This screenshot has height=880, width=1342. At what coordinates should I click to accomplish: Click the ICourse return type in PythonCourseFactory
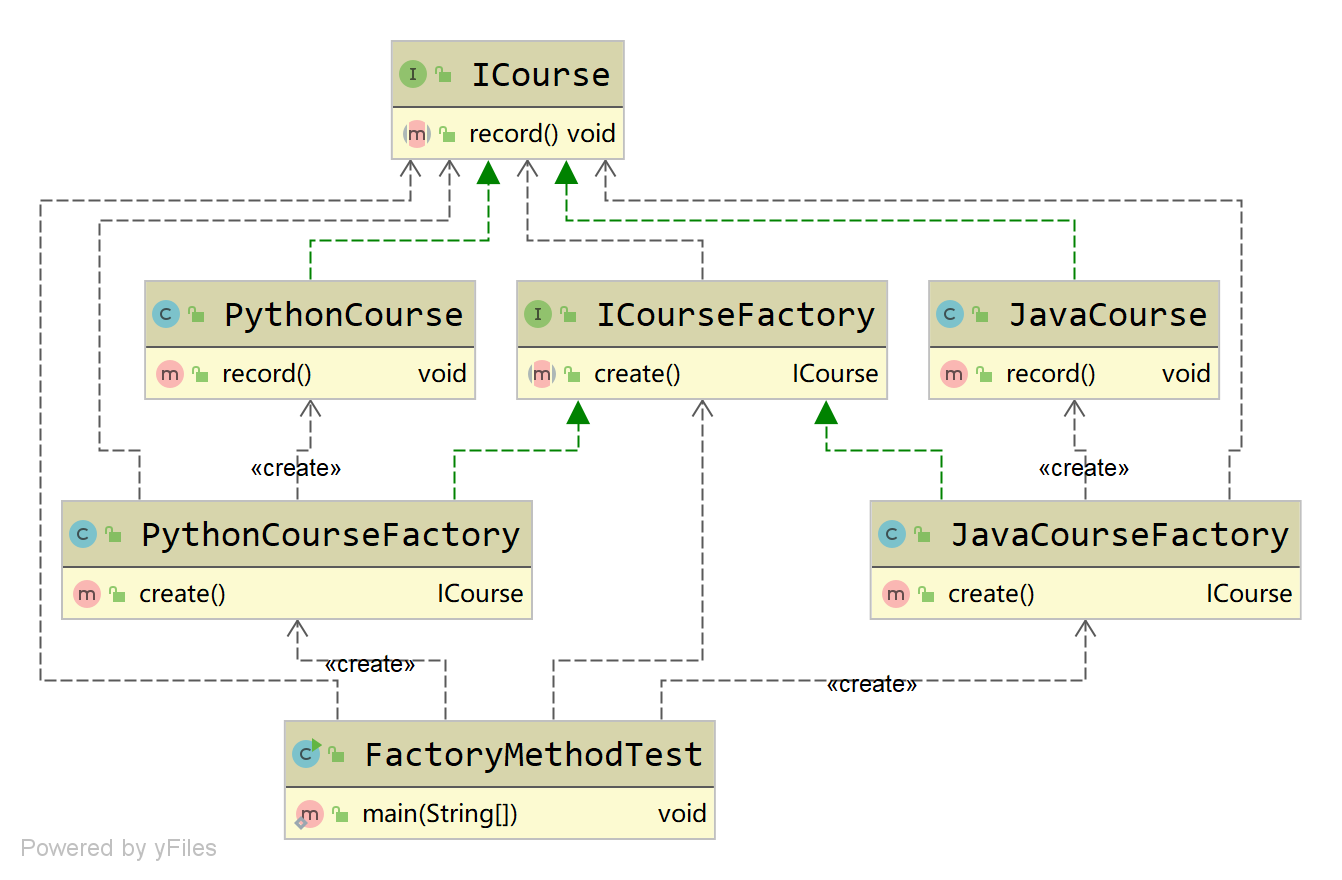481,594
